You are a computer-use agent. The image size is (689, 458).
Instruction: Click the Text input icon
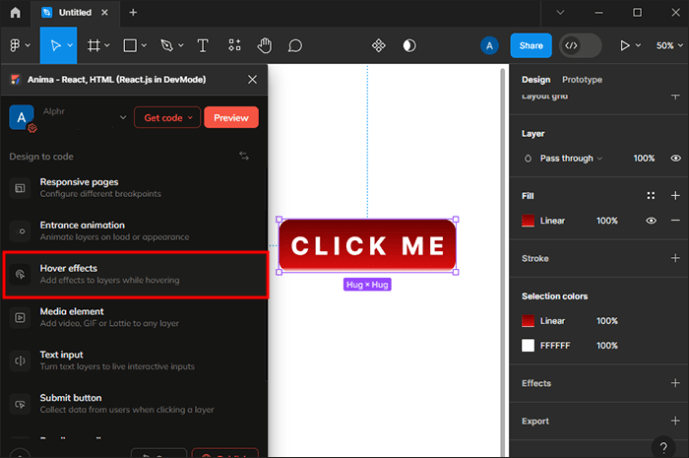coord(20,361)
